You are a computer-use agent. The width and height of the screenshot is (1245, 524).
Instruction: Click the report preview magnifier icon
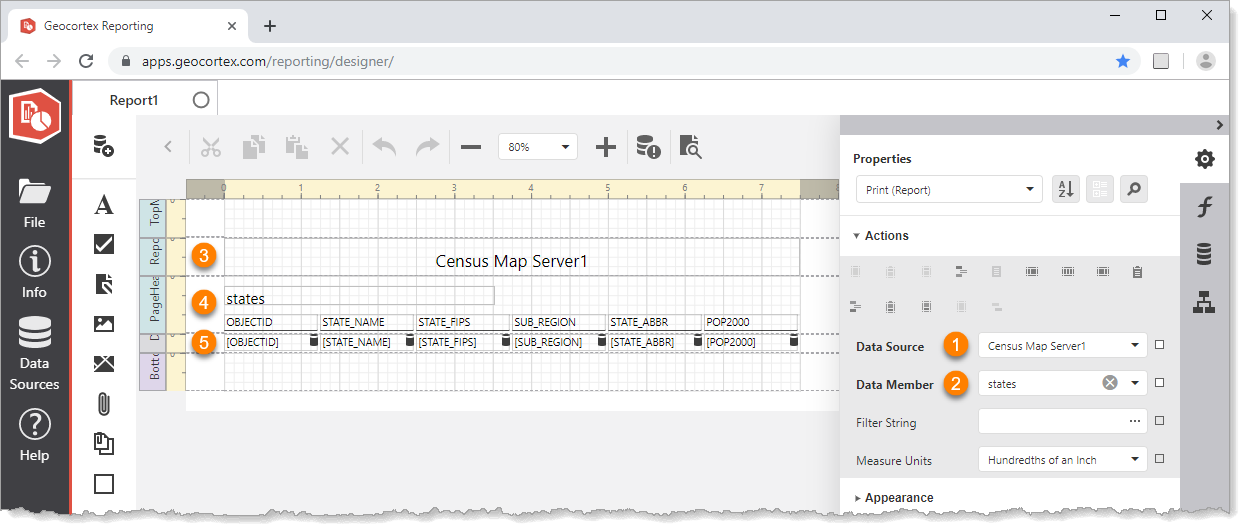pyautogui.click(x=691, y=146)
